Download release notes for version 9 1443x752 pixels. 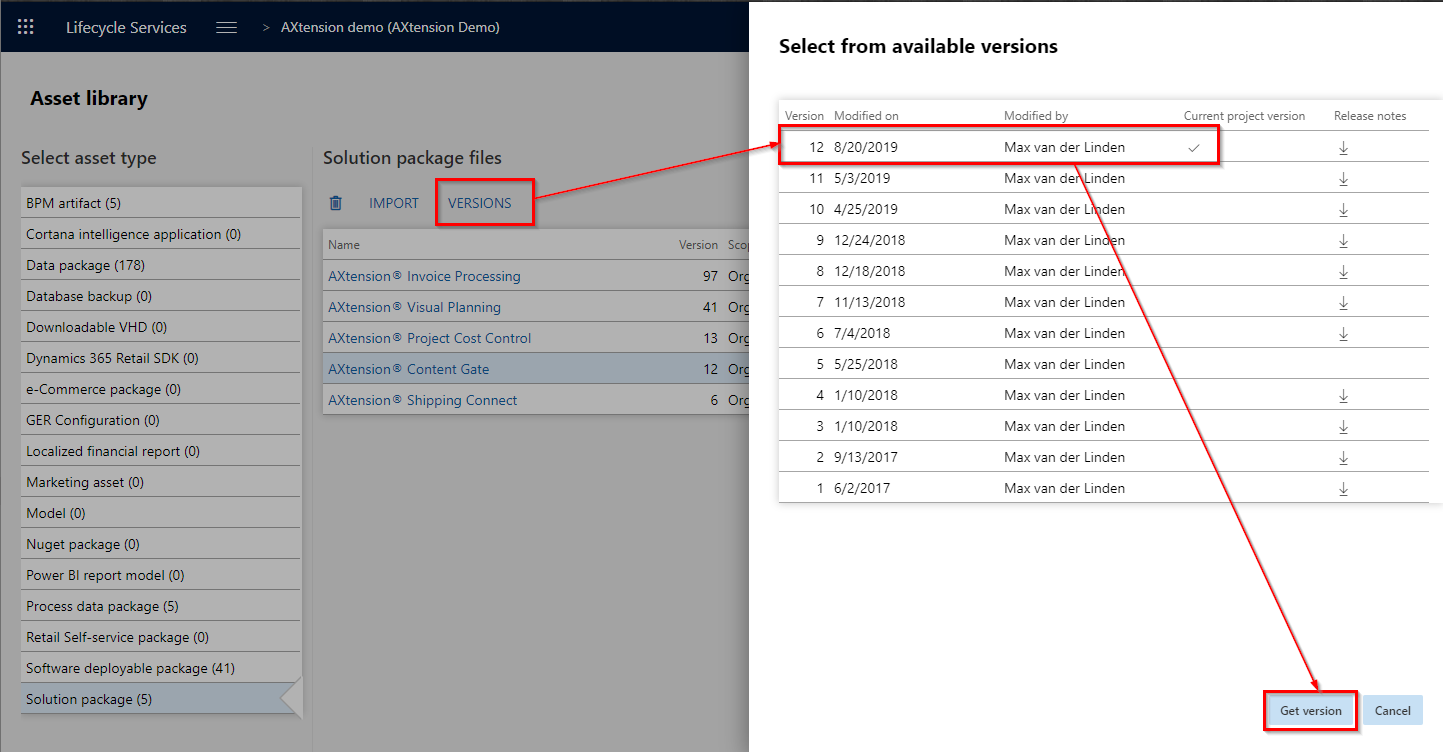point(1343,241)
